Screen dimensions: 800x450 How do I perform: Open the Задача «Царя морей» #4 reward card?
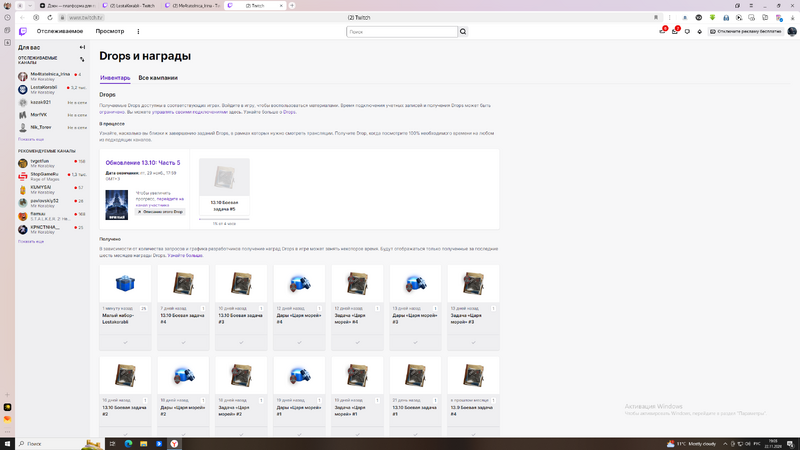tap(357, 307)
